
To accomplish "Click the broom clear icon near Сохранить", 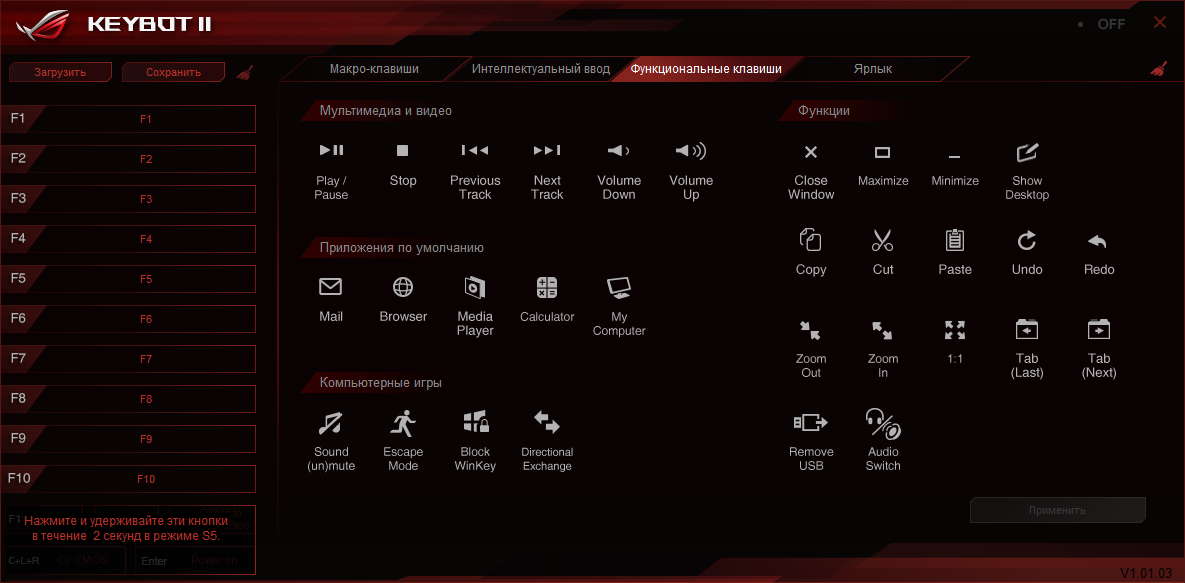I will [x=245, y=72].
